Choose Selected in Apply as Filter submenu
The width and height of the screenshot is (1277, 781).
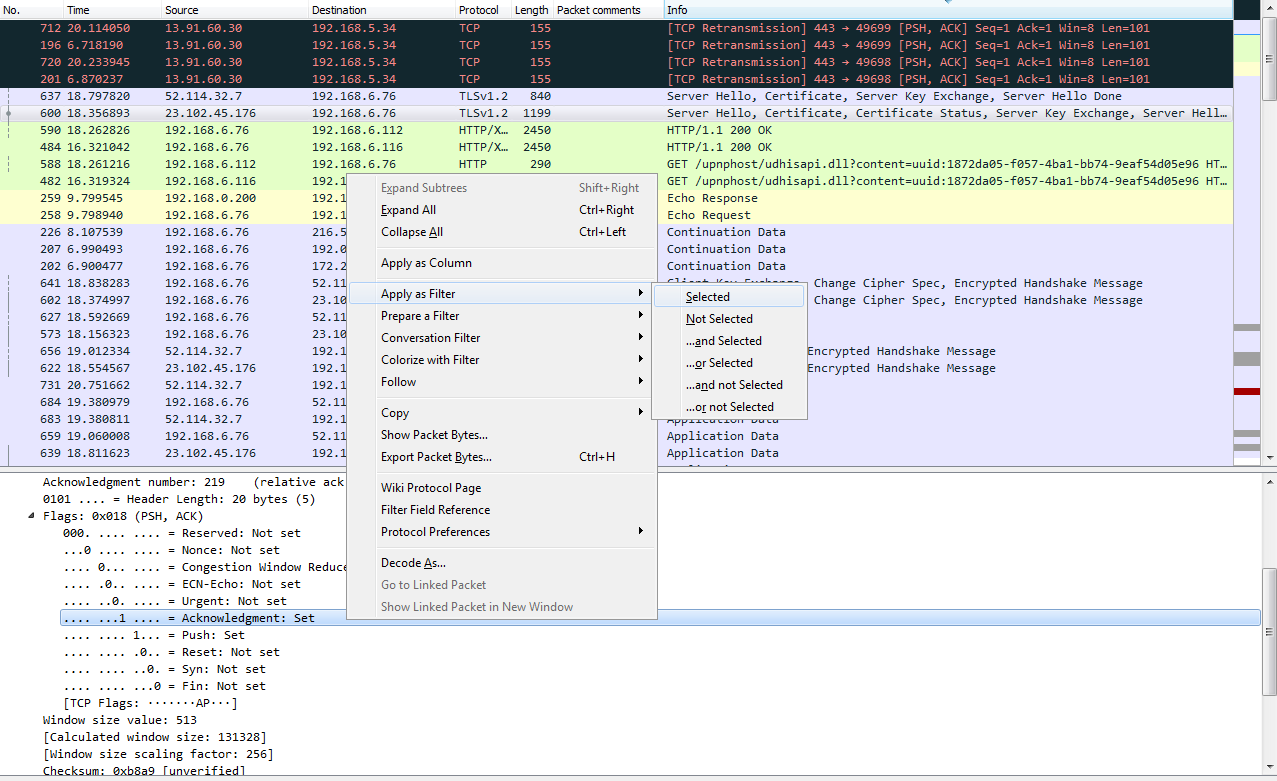[x=707, y=297]
